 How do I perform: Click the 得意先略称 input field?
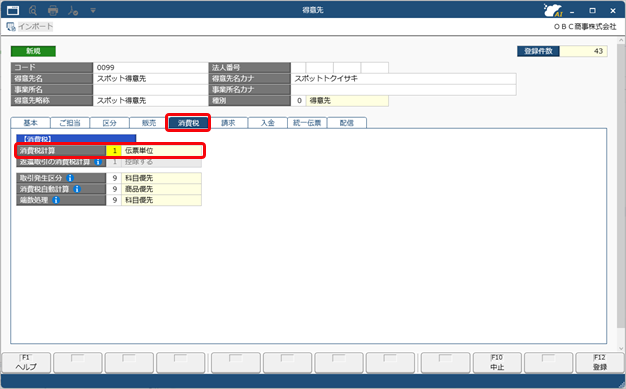click(x=150, y=101)
